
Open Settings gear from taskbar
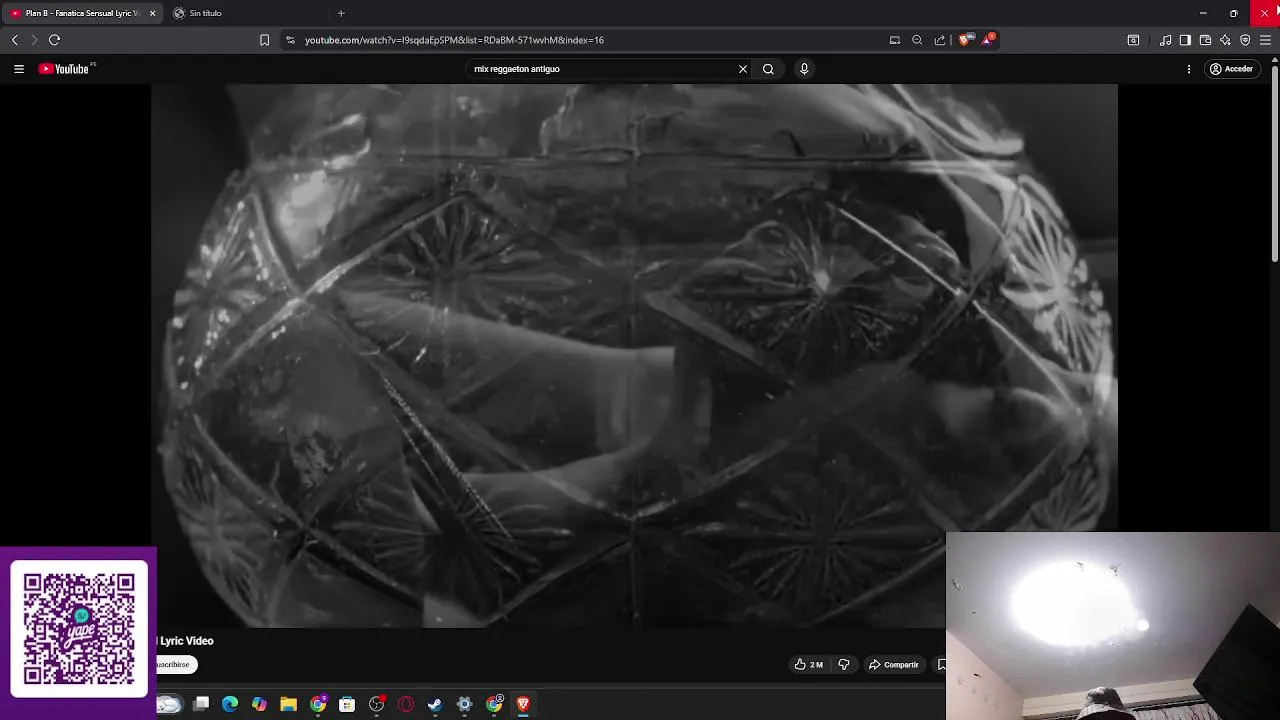pyautogui.click(x=464, y=705)
